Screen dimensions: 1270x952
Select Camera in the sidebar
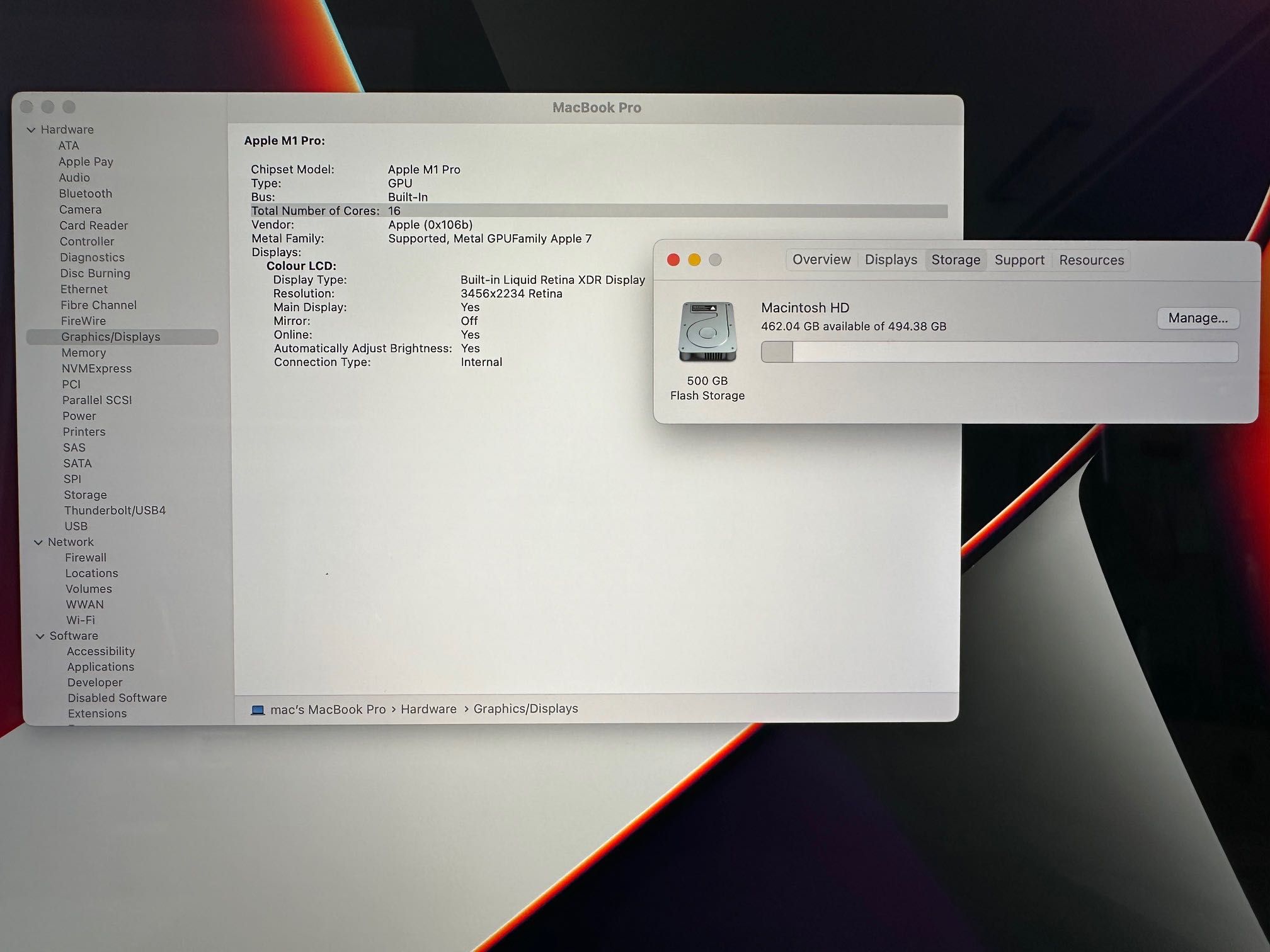(80, 210)
